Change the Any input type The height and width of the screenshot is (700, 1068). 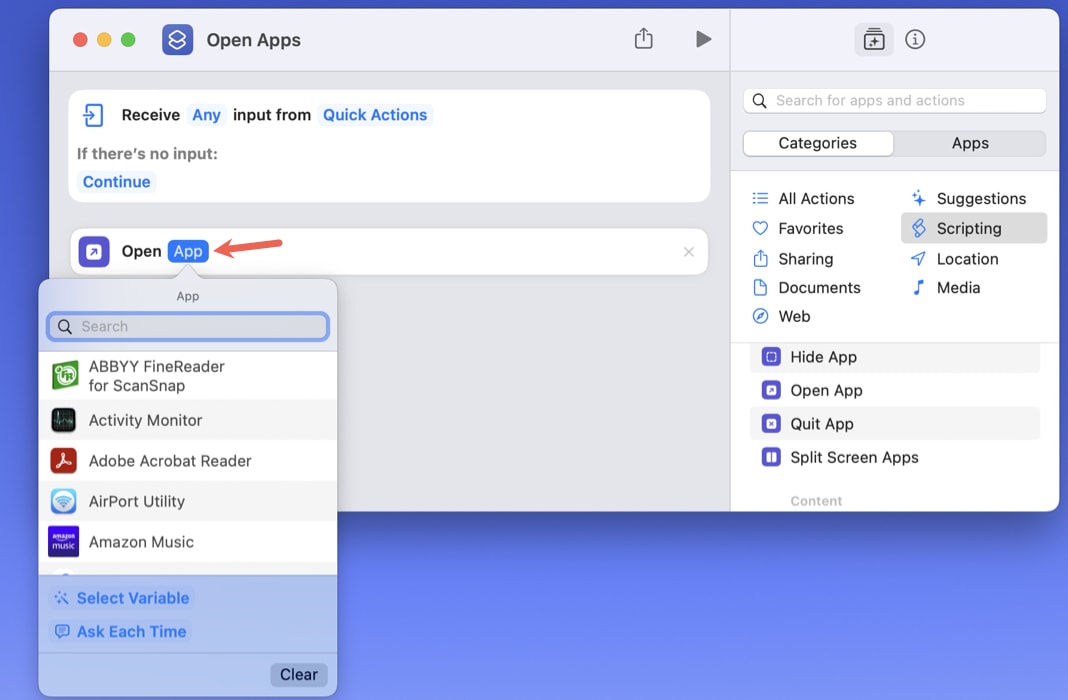[206, 115]
